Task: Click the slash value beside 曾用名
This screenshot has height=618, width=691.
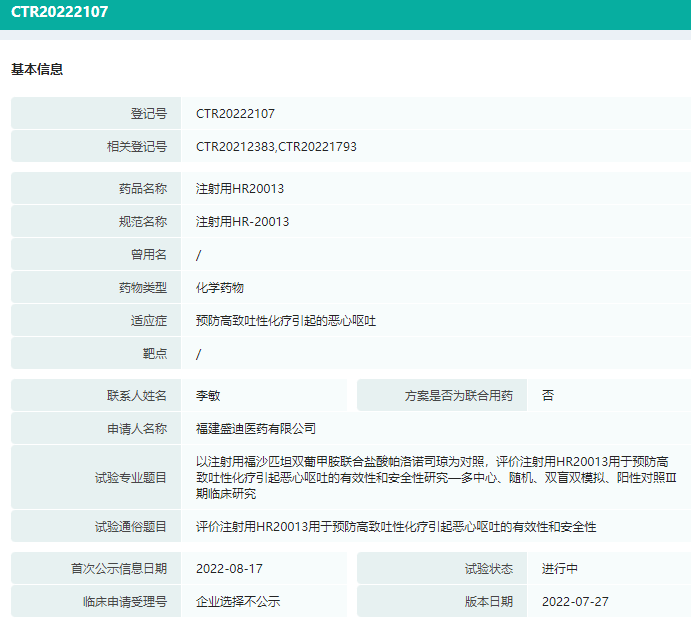Action: (199, 255)
